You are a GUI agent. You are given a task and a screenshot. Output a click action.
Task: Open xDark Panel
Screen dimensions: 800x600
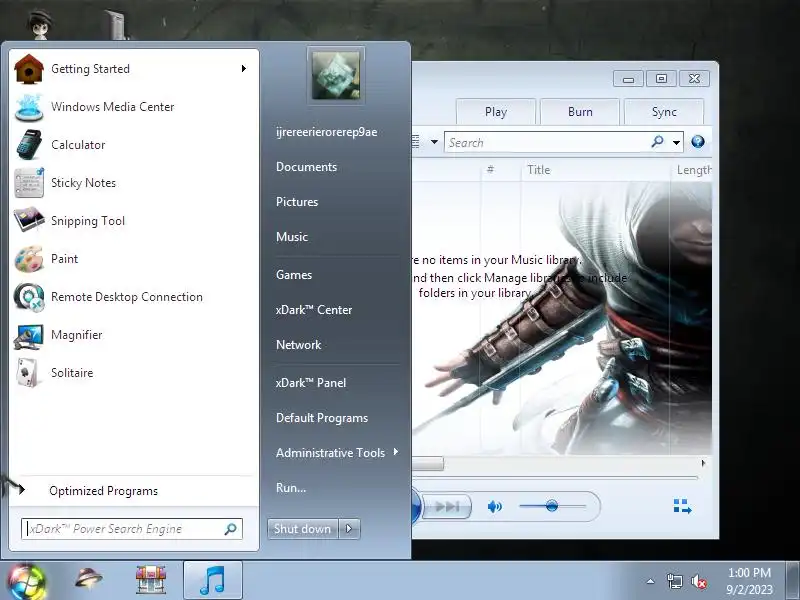pyautogui.click(x=311, y=383)
